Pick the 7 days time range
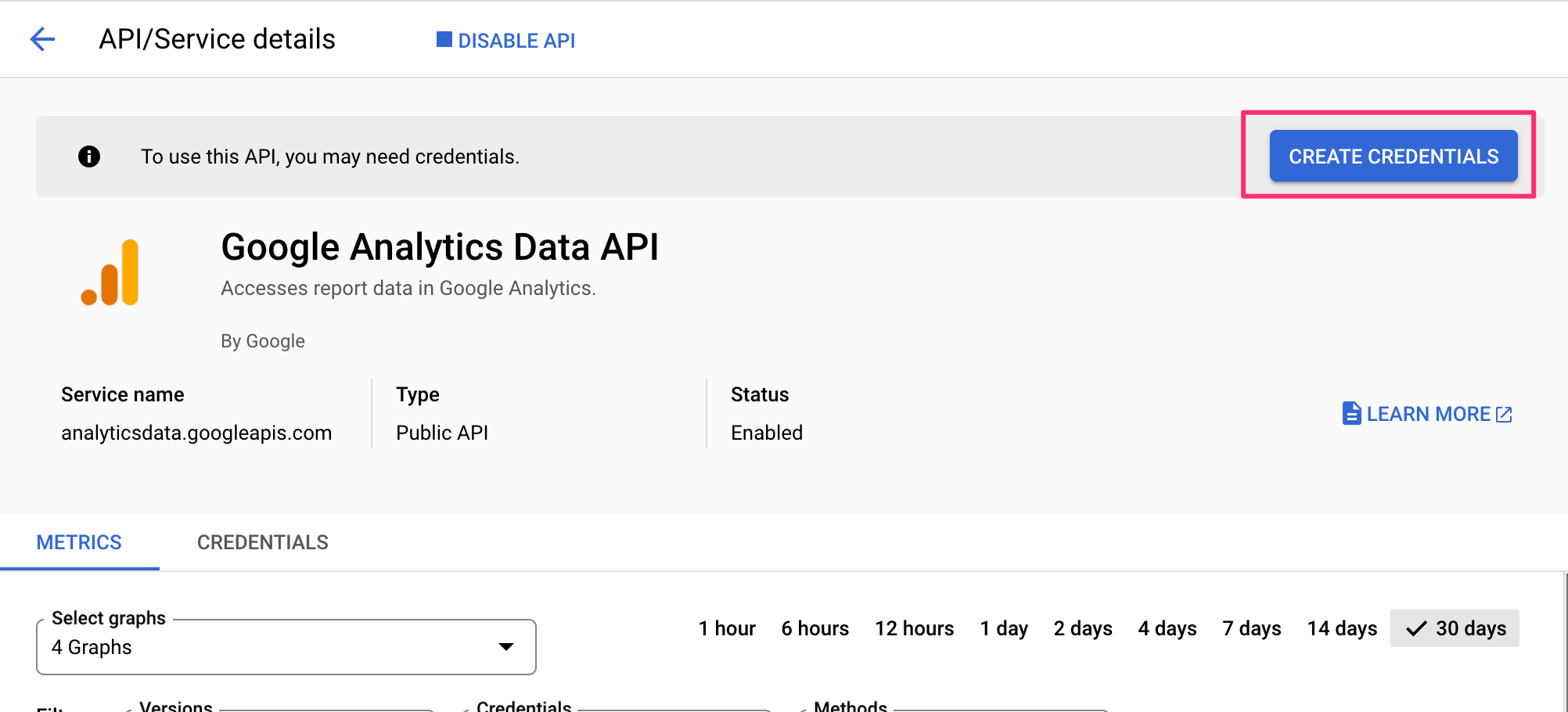 [1251, 628]
